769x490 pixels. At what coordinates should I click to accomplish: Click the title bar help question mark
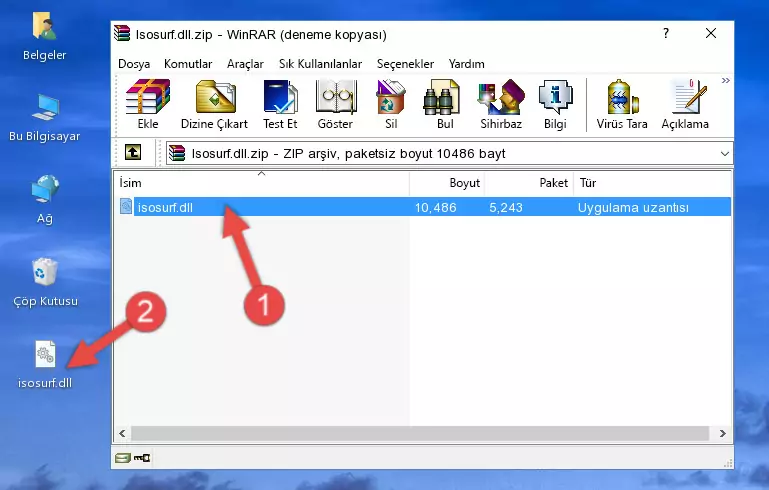click(666, 33)
